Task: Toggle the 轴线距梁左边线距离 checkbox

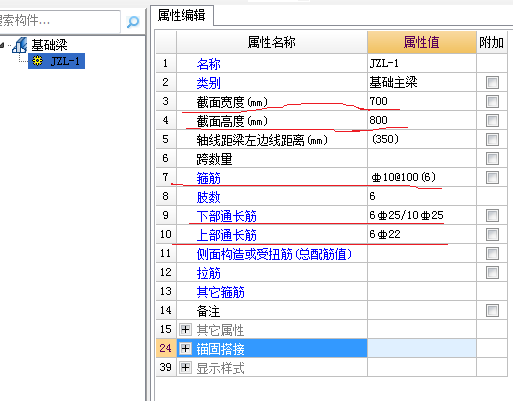Action: [492, 140]
